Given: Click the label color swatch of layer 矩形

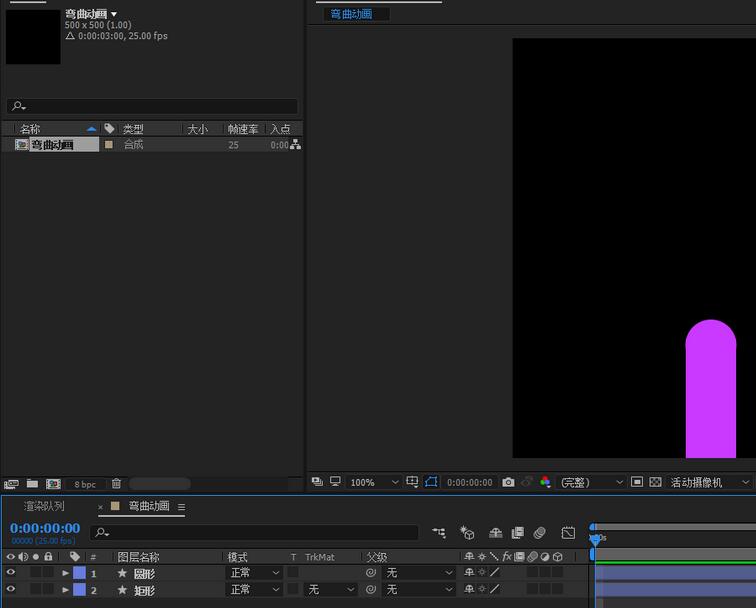Looking at the screenshot, I should (x=80, y=590).
